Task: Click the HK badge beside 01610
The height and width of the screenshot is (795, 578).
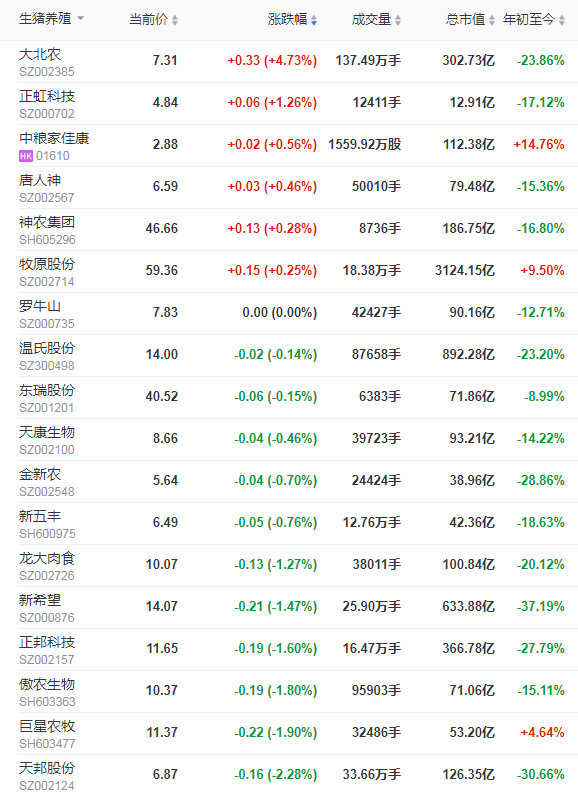Action: 26,156
